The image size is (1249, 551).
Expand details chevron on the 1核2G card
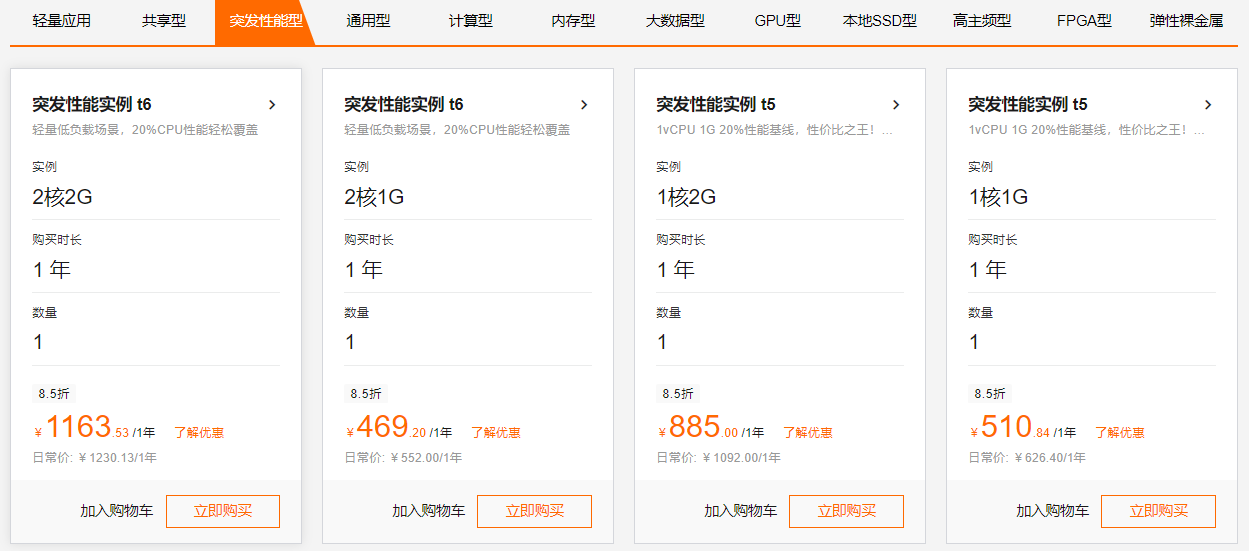[x=896, y=105]
